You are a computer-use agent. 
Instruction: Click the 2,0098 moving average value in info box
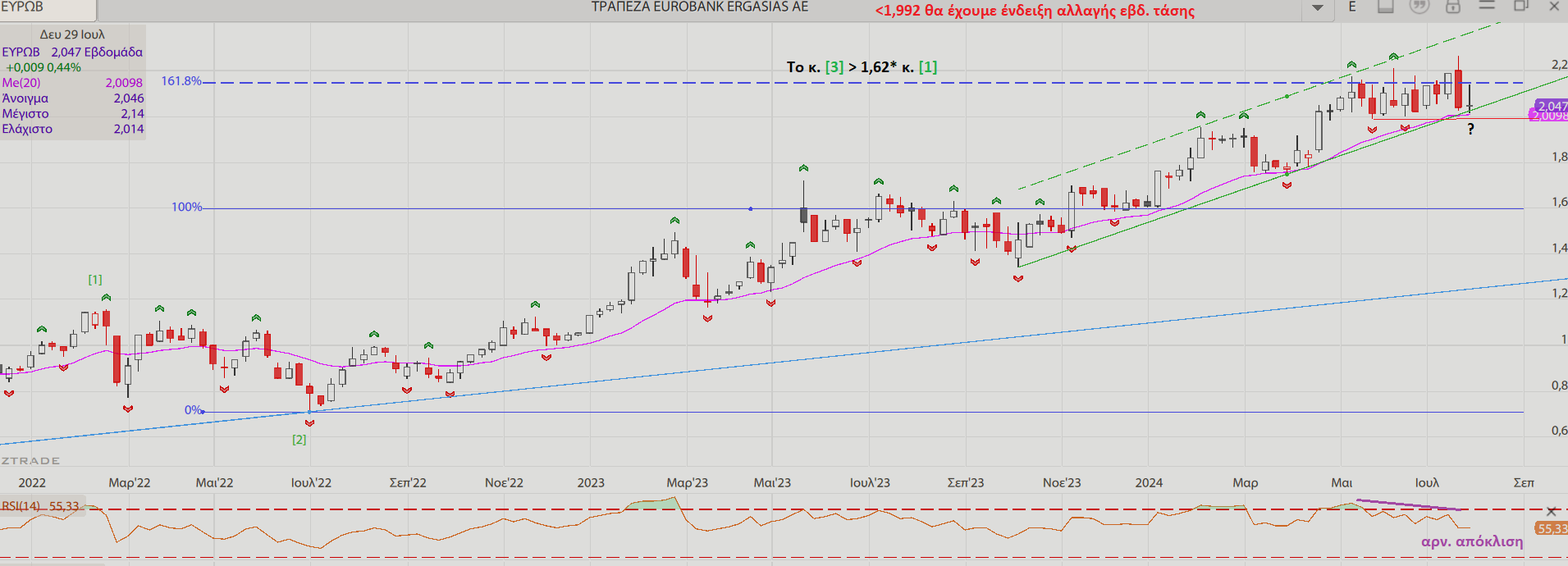click(x=124, y=83)
